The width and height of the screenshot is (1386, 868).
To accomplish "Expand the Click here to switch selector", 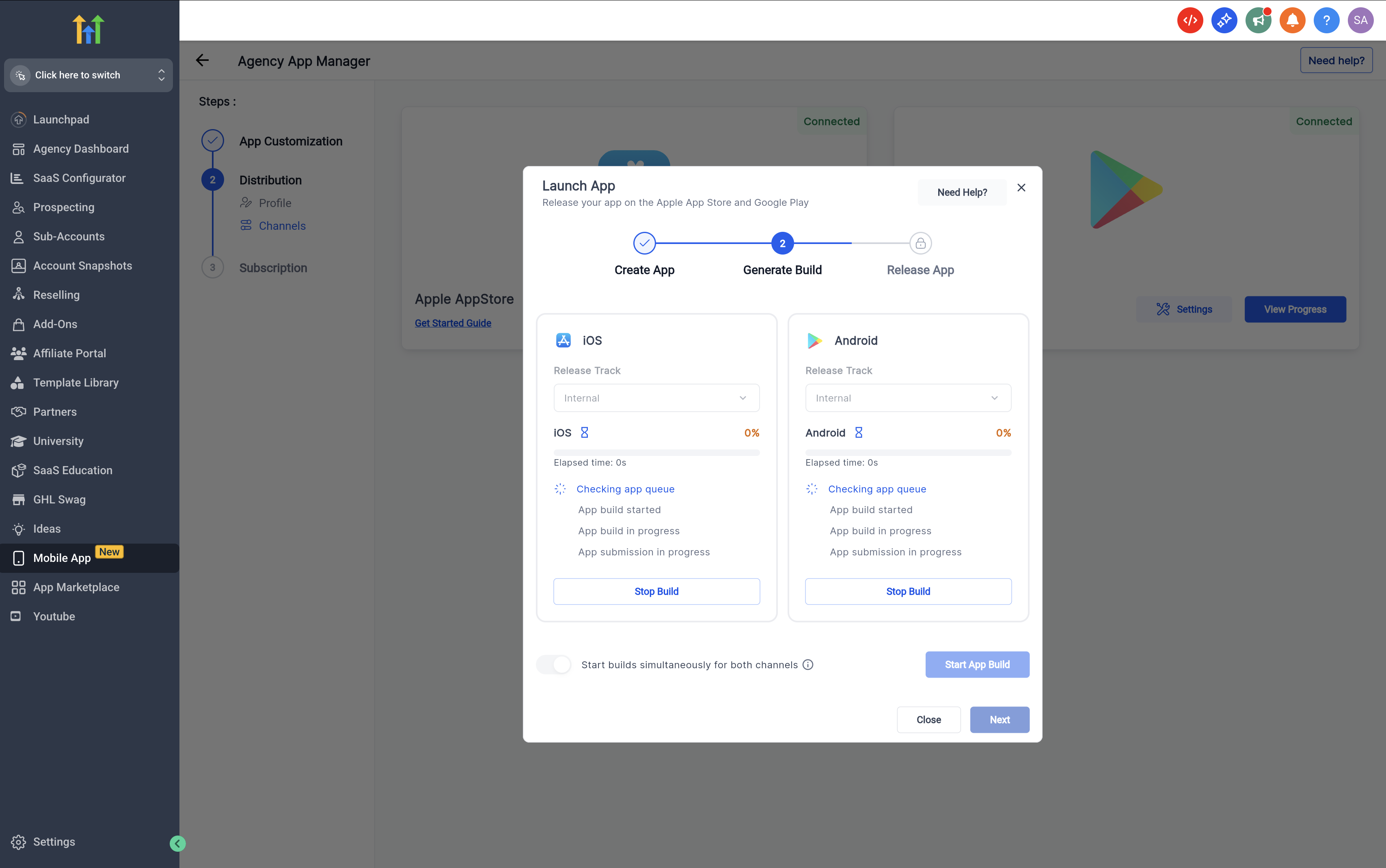I will coord(89,75).
